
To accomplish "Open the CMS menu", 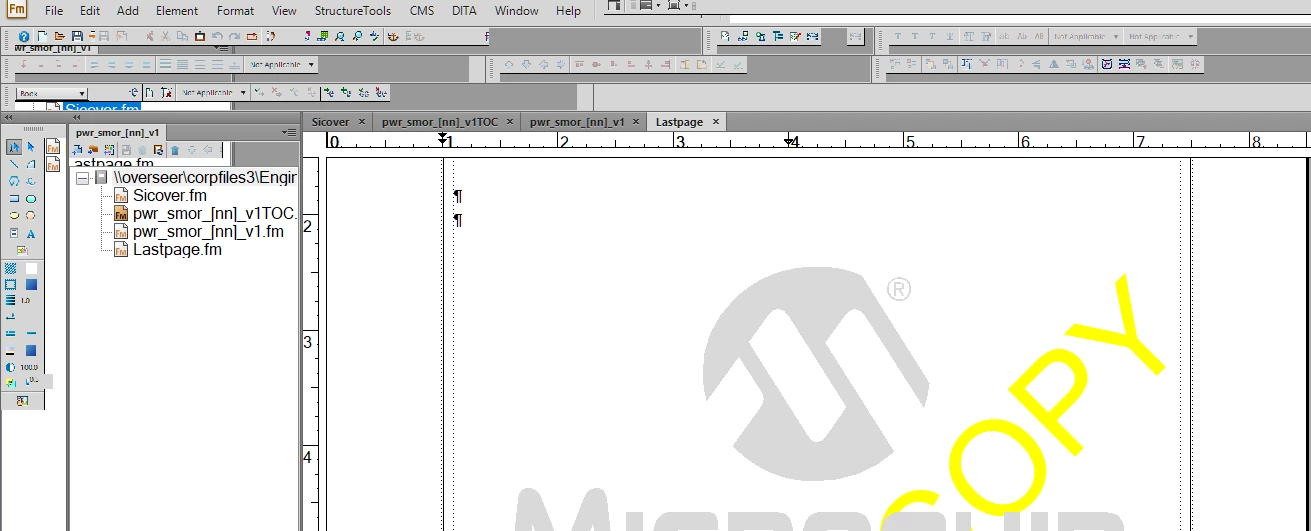I will 422,11.
